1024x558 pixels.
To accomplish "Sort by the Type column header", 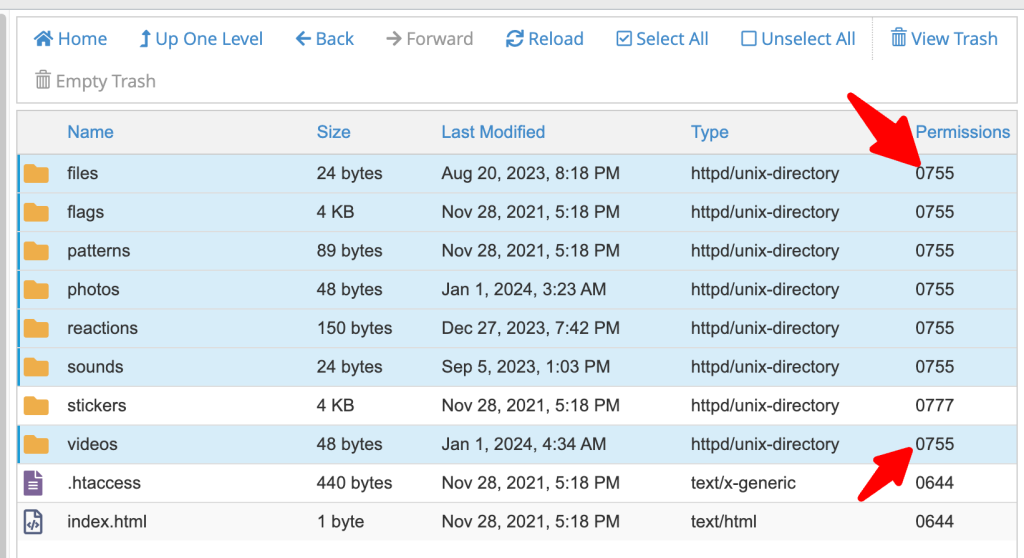I will tap(709, 132).
